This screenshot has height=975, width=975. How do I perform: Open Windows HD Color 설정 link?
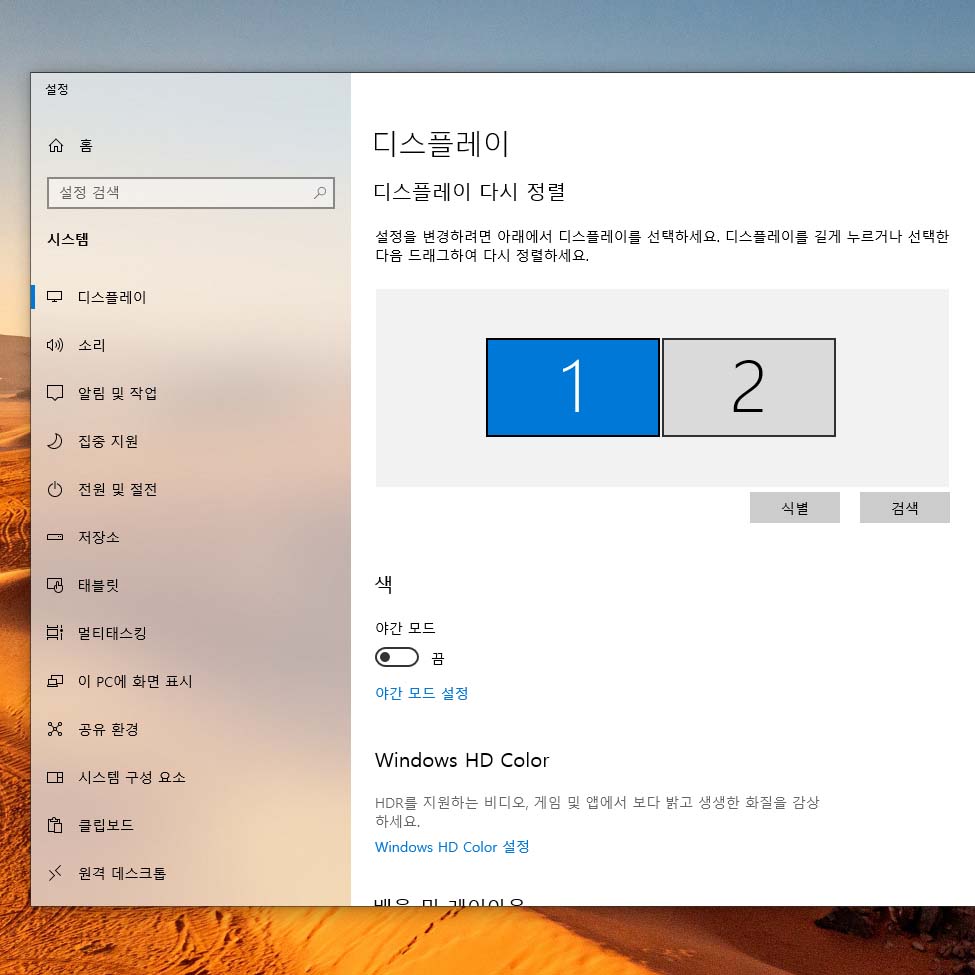pos(451,846)
